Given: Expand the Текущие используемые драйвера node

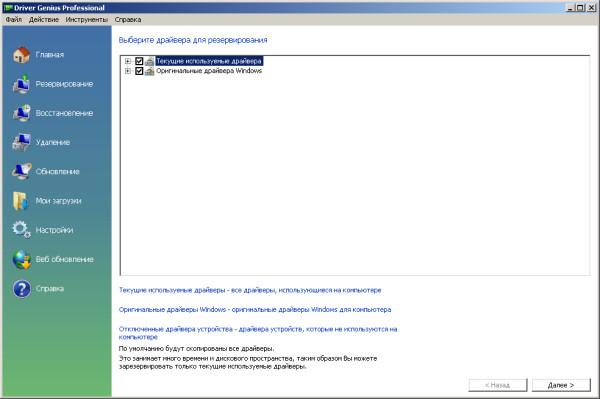Looking at the screenshot, I should point(128,61).
